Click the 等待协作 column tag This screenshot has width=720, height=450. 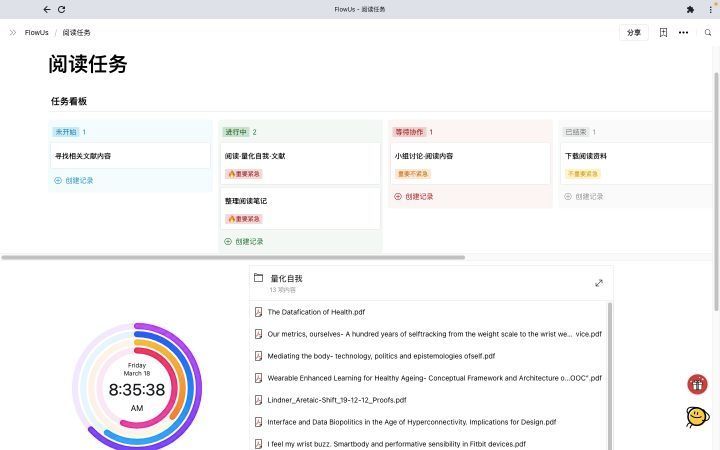click(410, 132)
